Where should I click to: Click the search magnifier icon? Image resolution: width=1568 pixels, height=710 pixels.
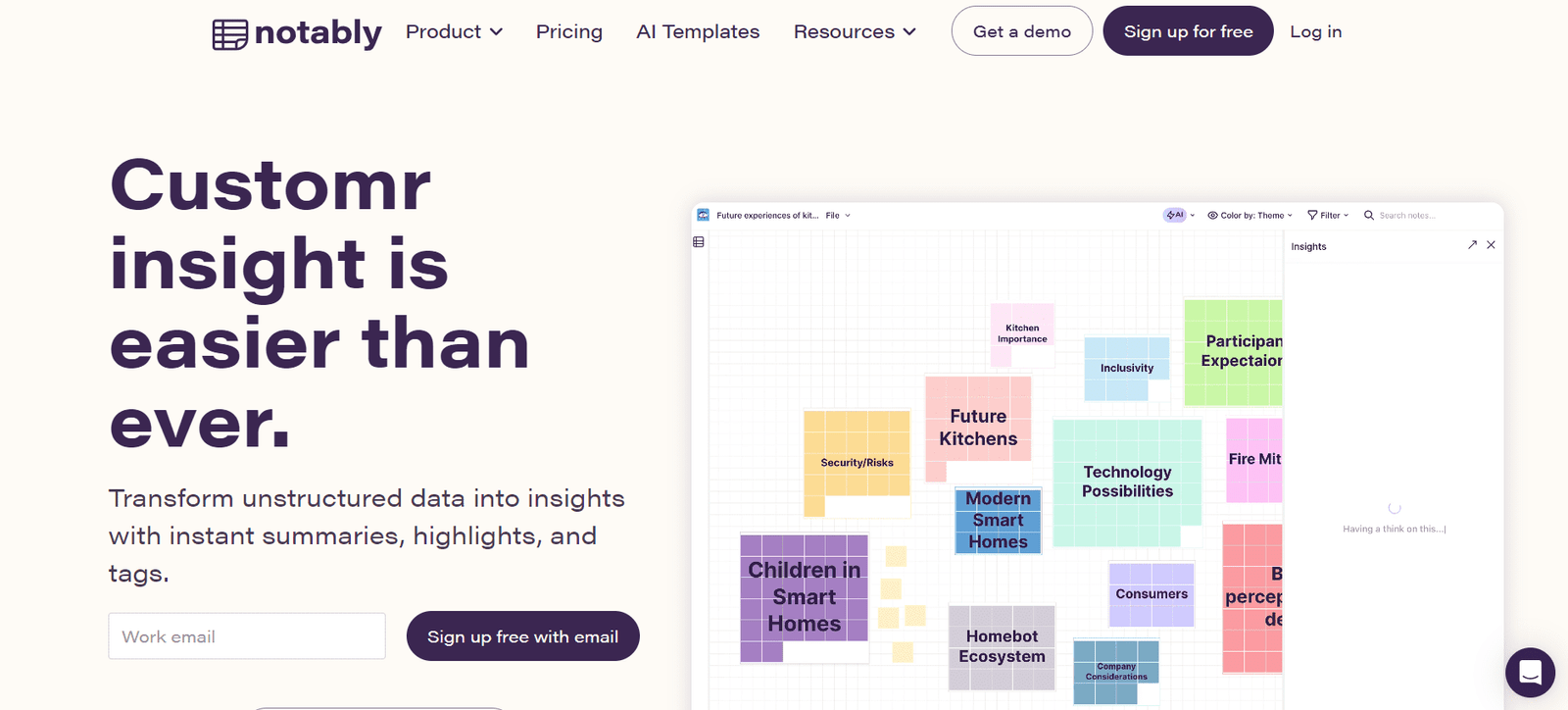[x=1369, y=215]
